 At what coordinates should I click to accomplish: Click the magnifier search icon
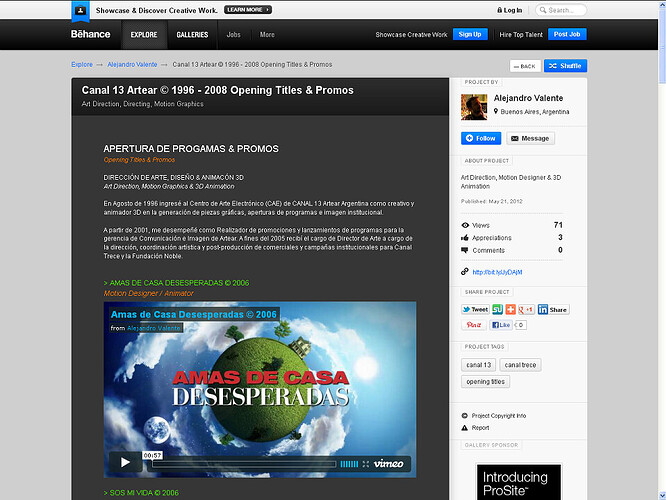[542, 10]
